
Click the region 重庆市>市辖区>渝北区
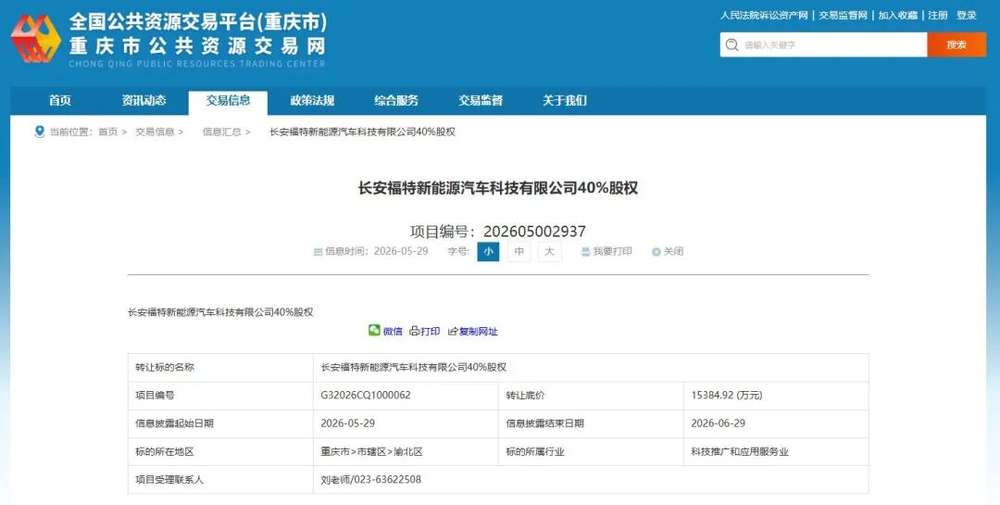click(x=372, y=451)
